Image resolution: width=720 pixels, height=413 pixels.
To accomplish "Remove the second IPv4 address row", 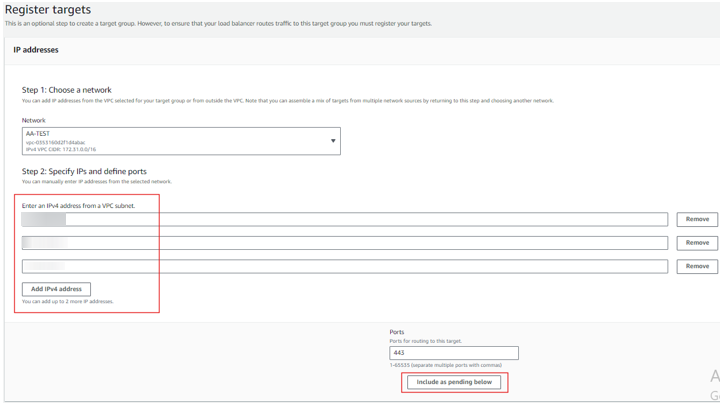I will coord(697,243).
